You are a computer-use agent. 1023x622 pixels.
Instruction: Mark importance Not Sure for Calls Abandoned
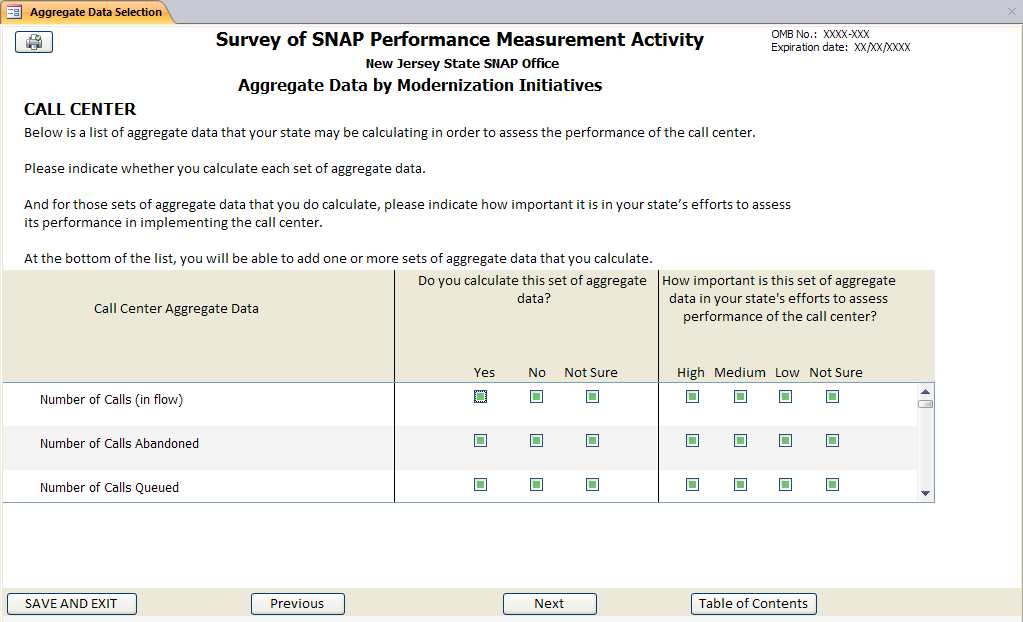832,441
